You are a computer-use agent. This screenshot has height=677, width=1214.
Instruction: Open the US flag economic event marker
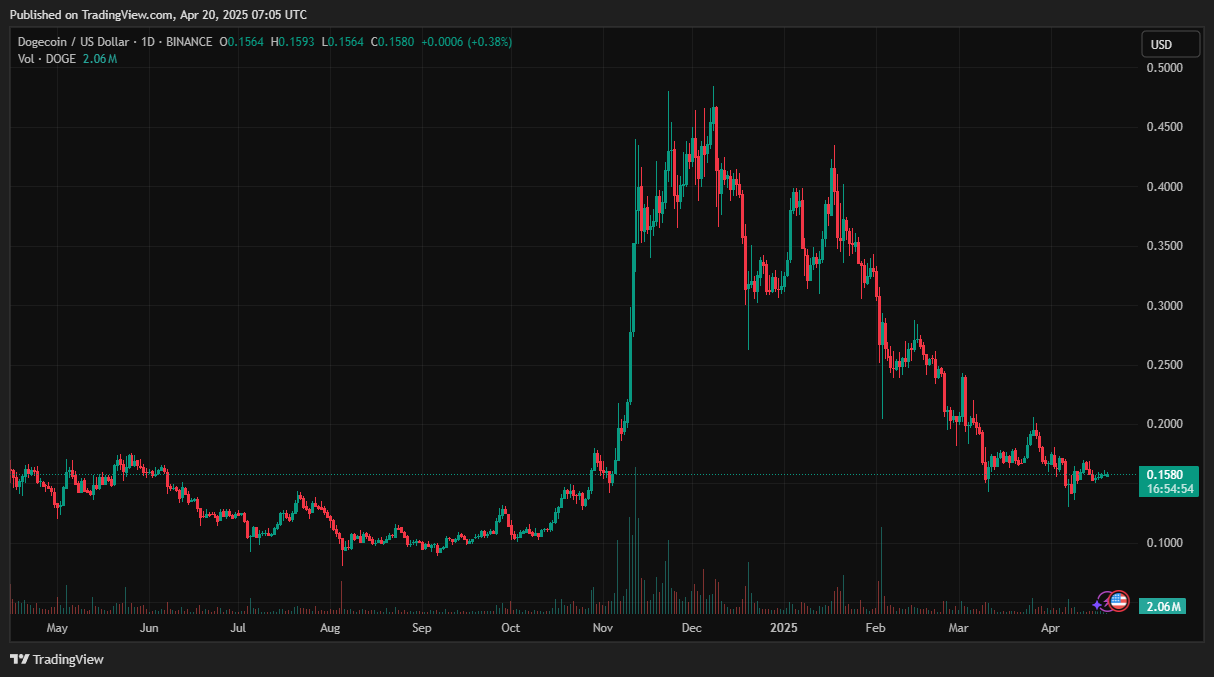[x=1119, y=601]
